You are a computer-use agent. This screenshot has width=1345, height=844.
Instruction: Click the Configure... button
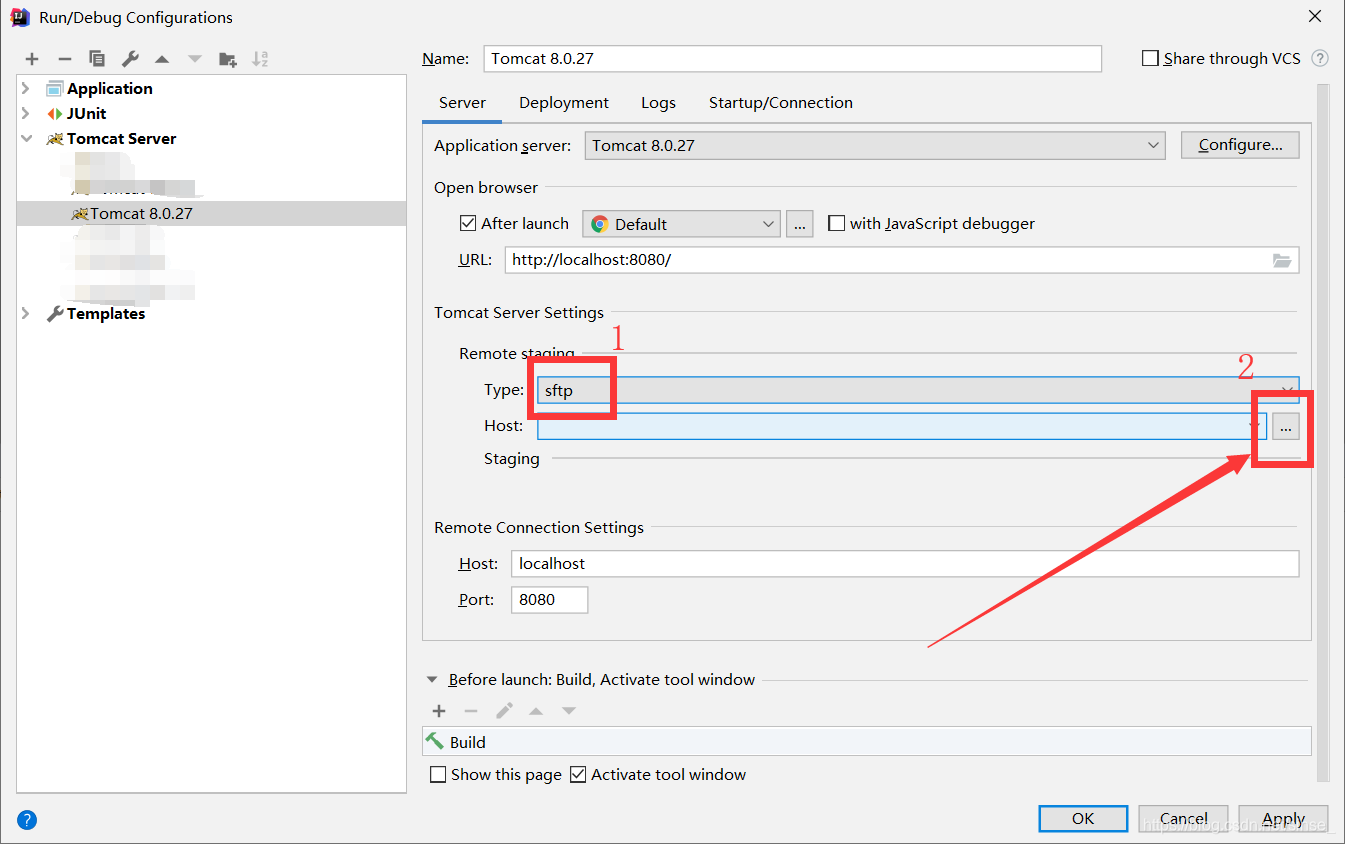[1240, 145]
